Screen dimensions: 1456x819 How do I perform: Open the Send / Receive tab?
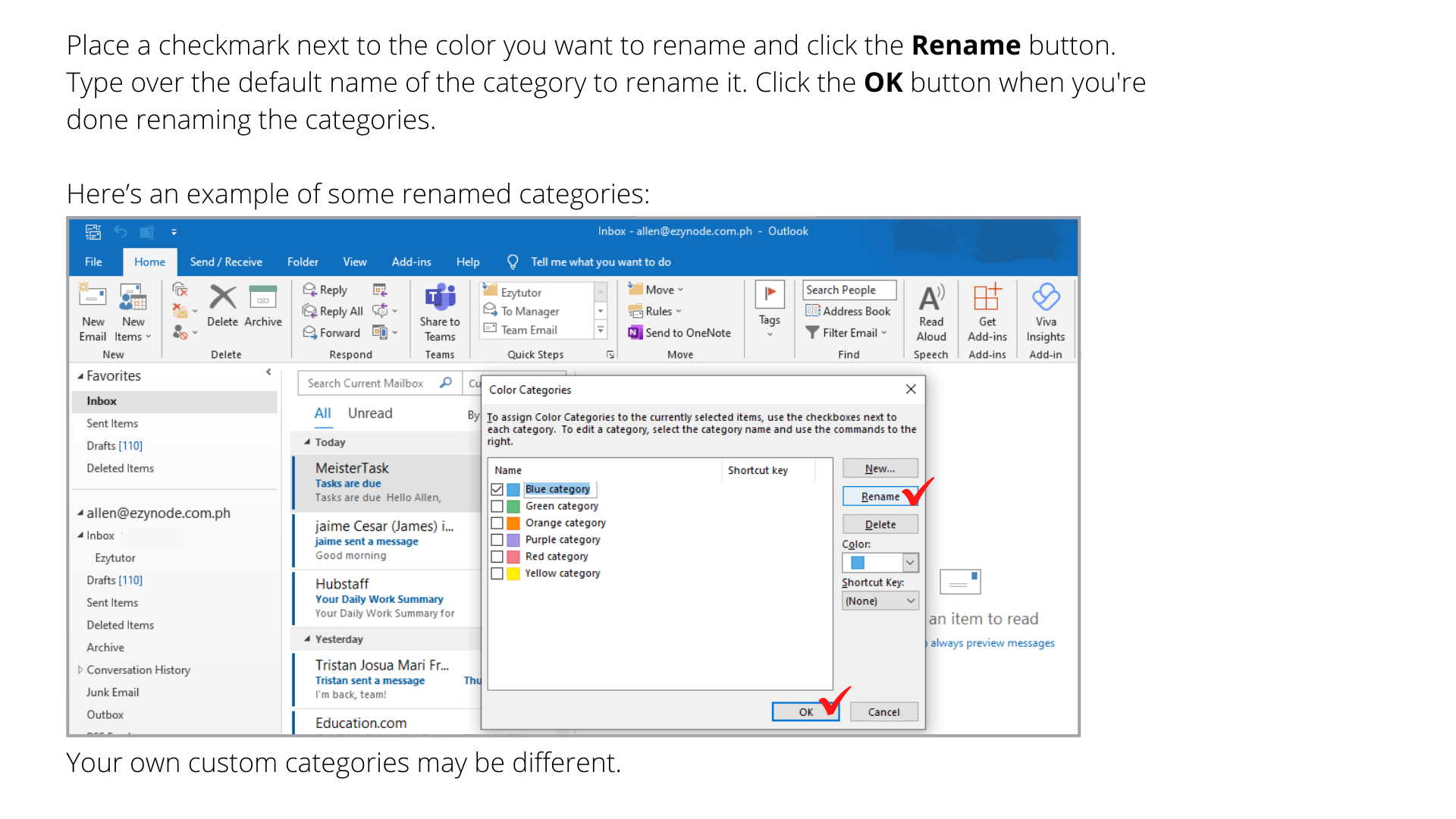click(x=226, y=262)
